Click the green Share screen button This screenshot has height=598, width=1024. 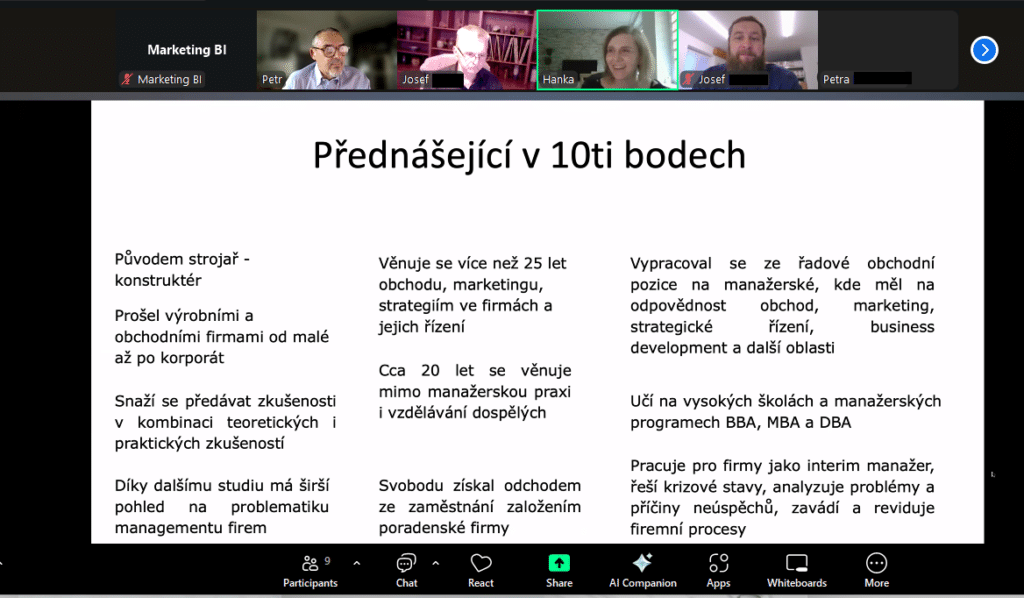(x=559, y=571)
